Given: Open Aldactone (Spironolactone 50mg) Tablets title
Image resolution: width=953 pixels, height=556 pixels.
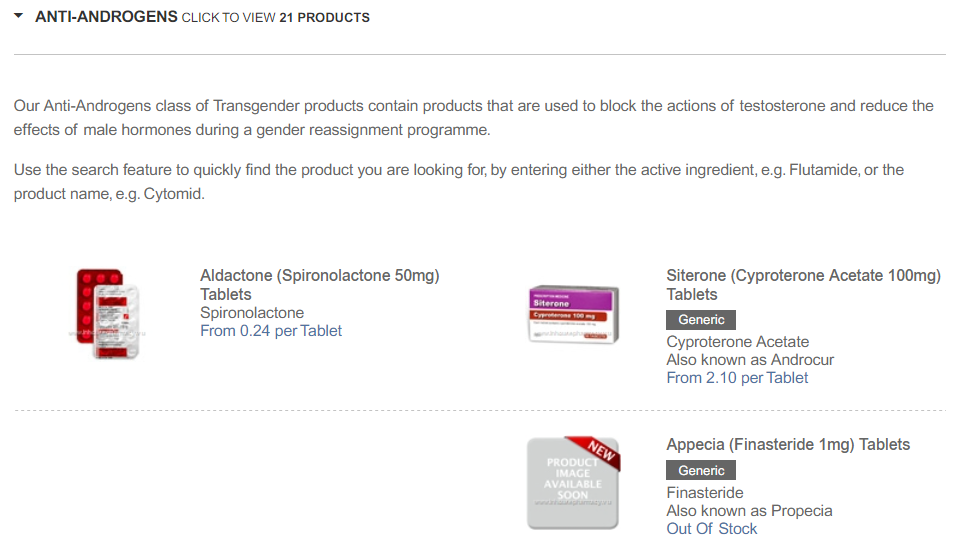Looking at the screenshot, I should [x=319, y=284].
